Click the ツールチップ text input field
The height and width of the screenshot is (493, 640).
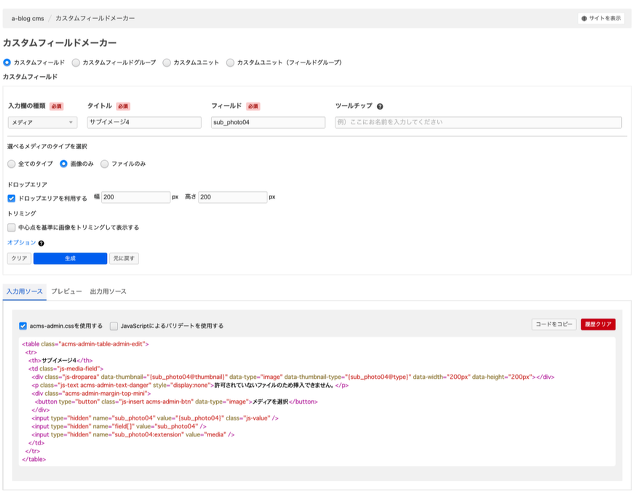point(478,122)
